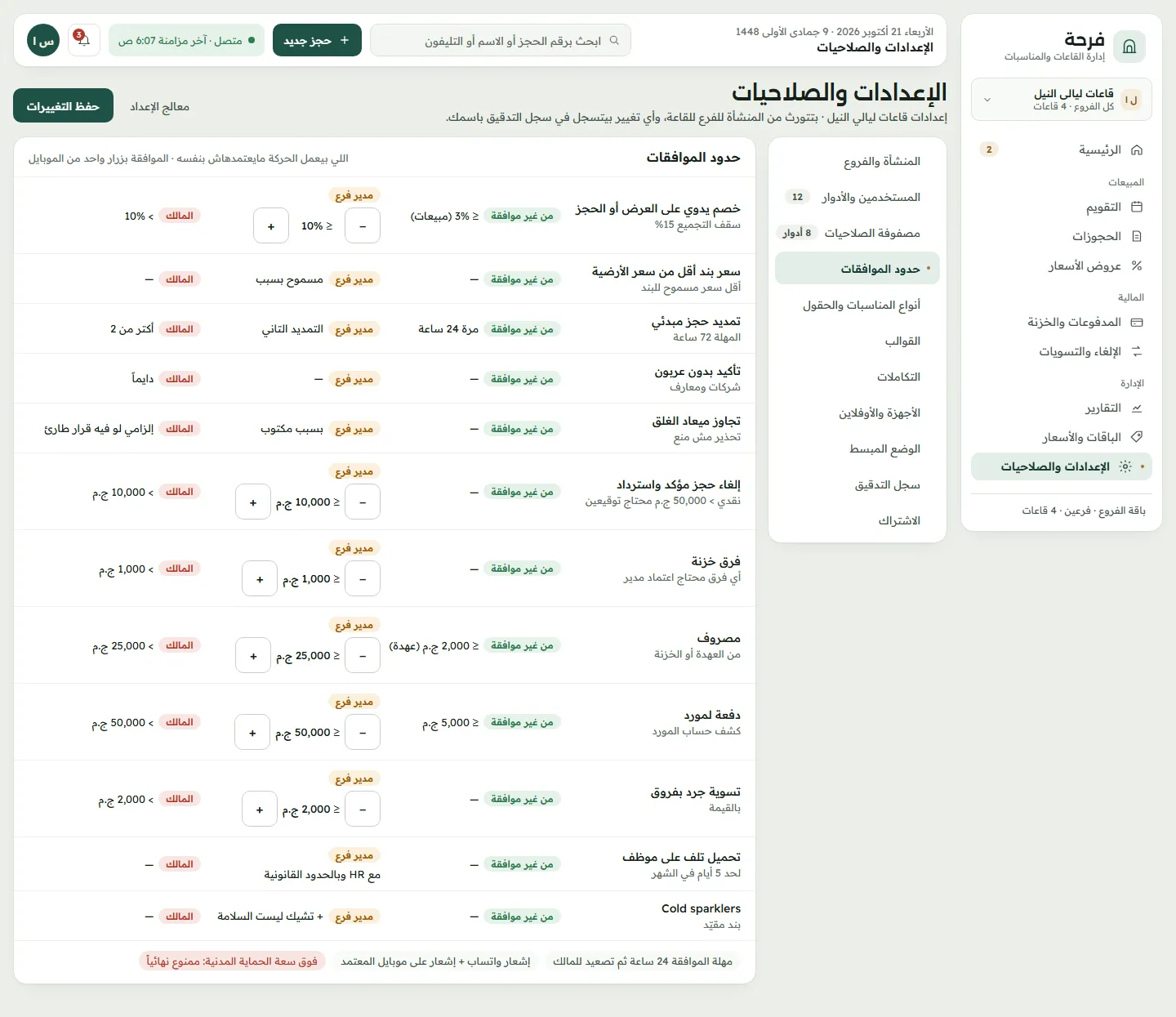Go to أنواع المناسبات والحقول section
Image resolution: width=1176 pixels, height=1017 pixels.
857,306
